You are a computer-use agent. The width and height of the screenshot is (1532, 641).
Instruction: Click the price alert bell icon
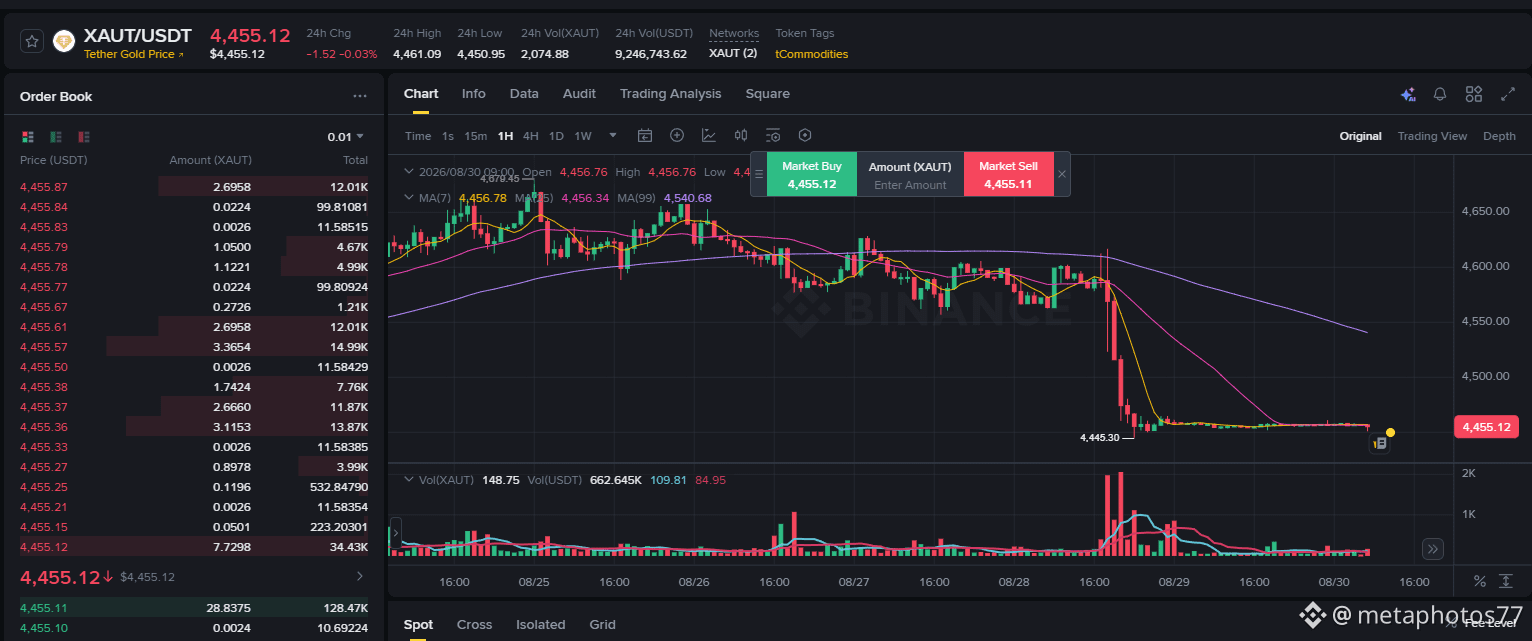coord(1440,94)
